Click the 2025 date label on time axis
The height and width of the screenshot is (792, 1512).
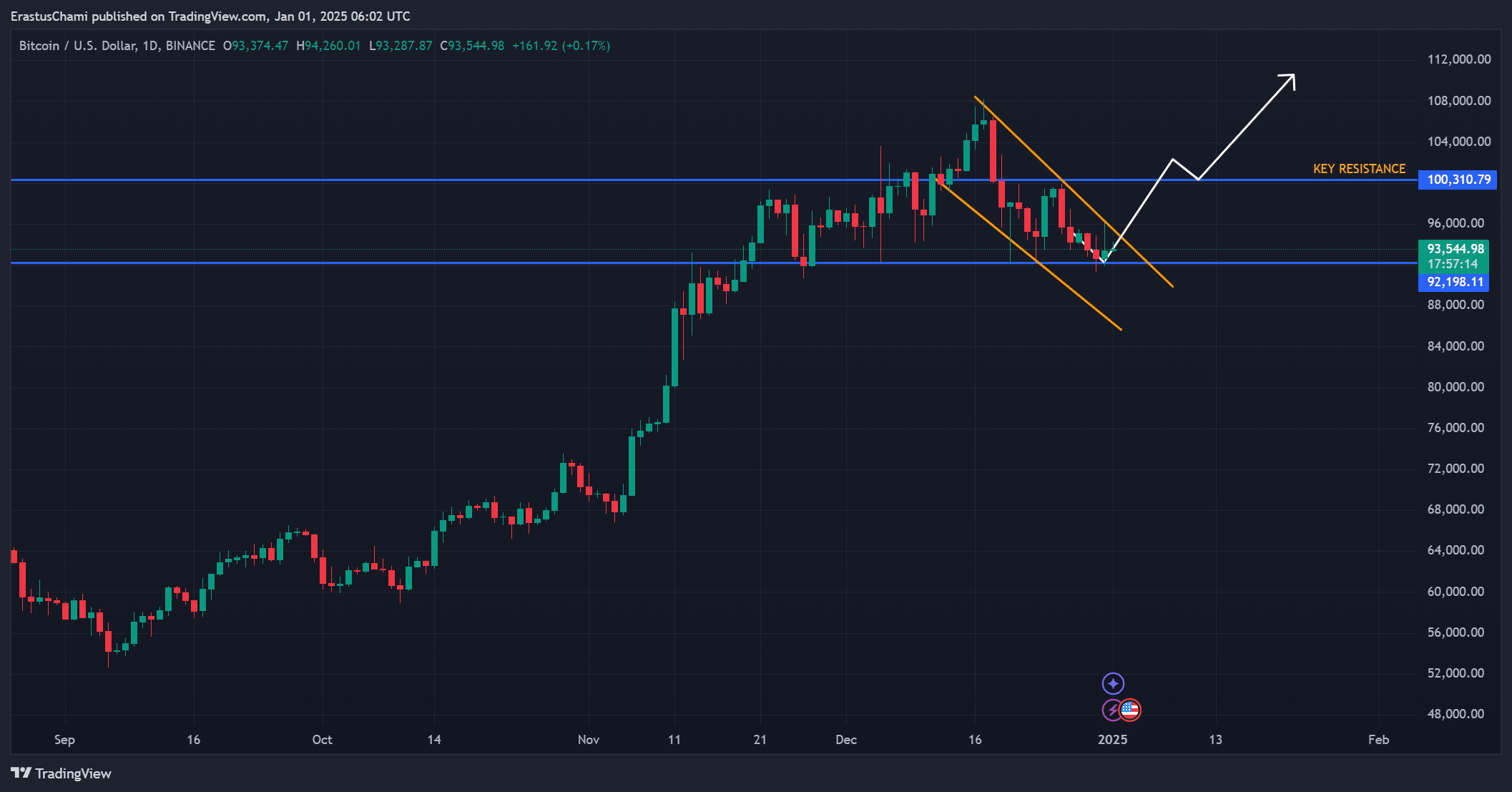1113,740
